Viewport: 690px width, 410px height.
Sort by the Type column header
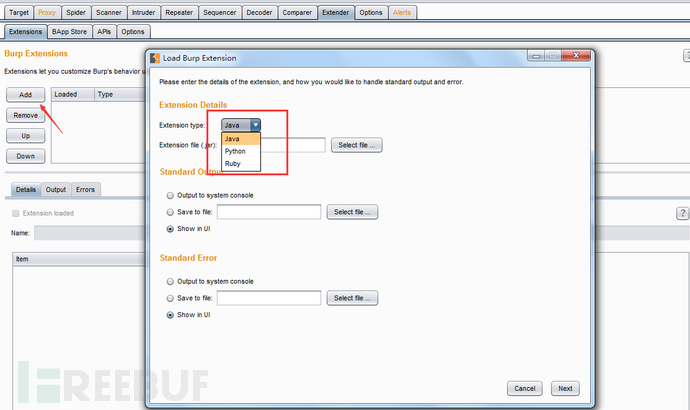click(120, 95)
